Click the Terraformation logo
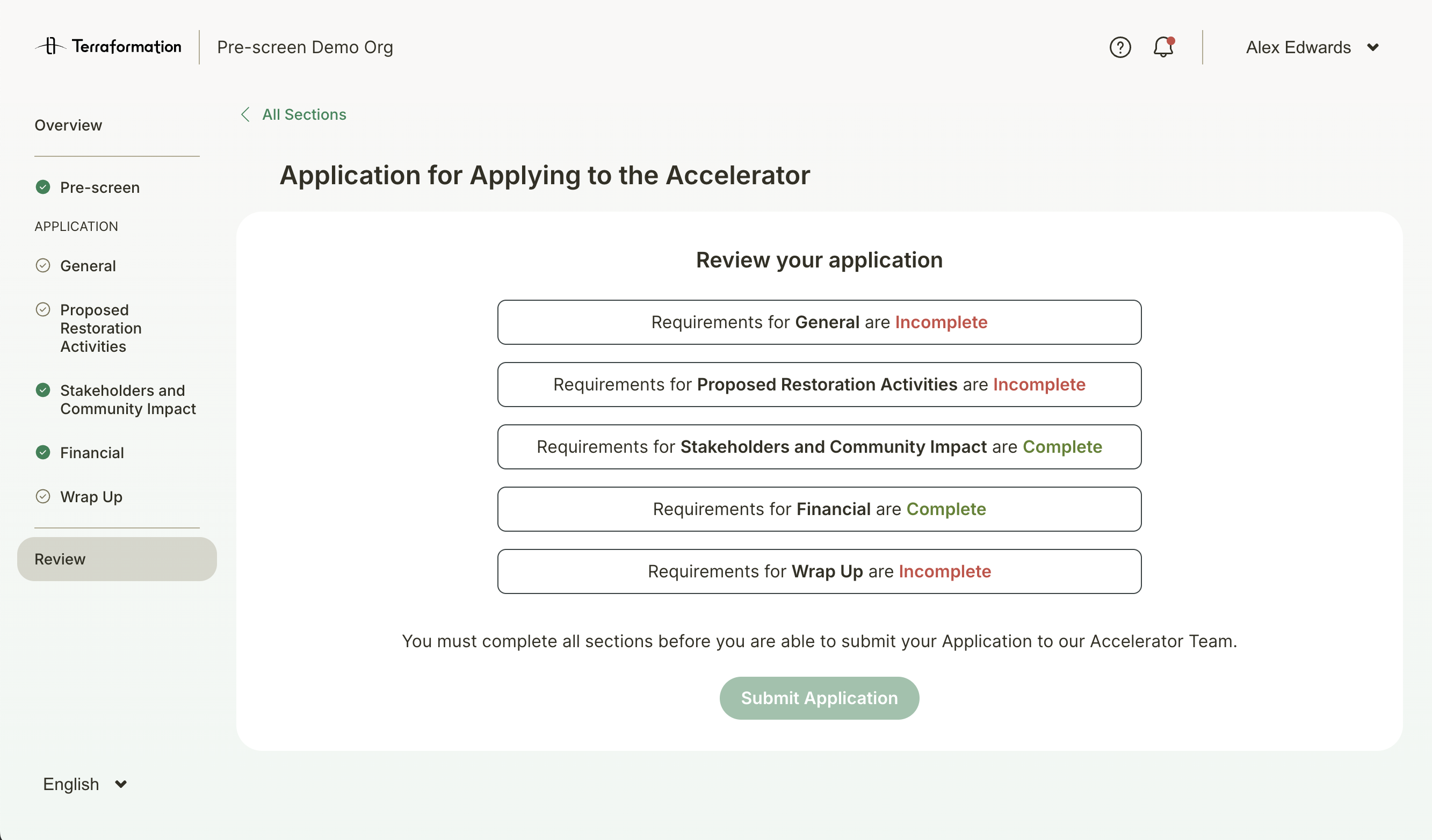1432x840 pixels. (108, 47)
